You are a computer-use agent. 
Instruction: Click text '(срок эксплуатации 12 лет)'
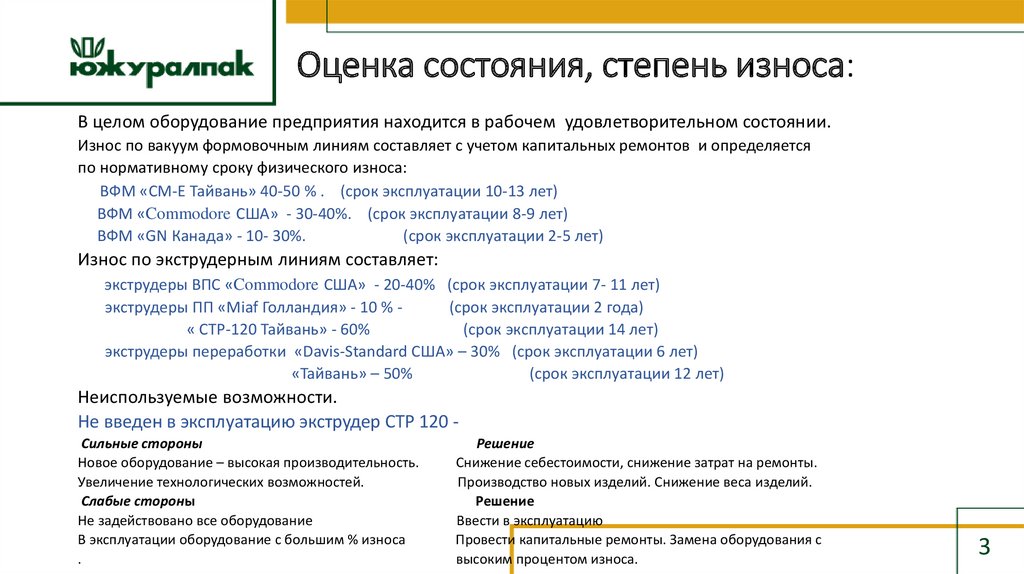627,374
